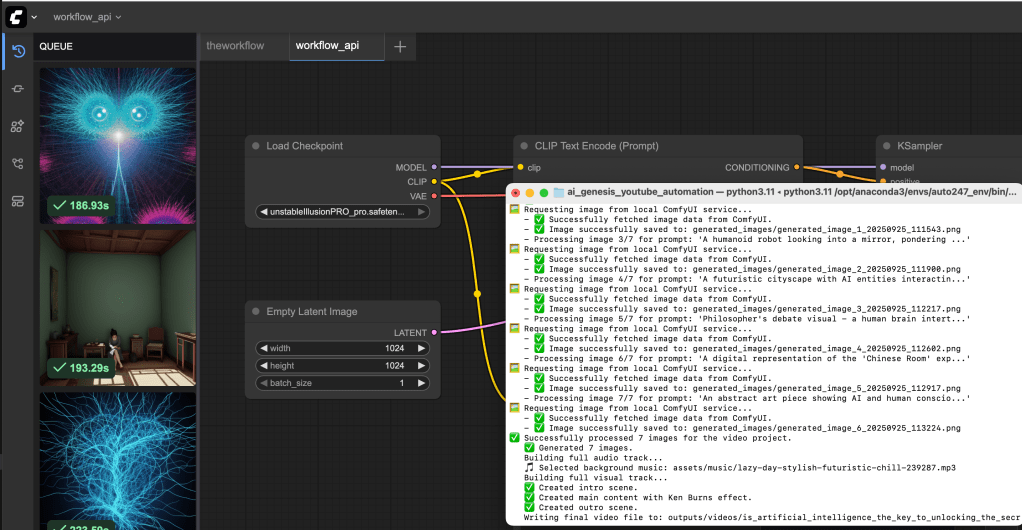
Task: Click the batch_size value field
Action: pos(342,383)
